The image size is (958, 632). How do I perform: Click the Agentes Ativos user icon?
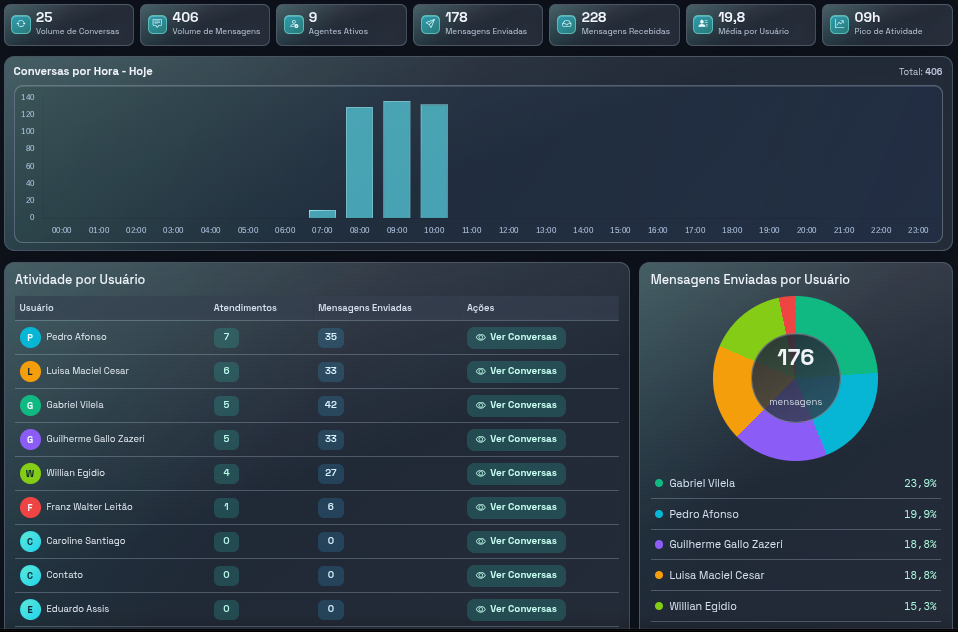294,24
